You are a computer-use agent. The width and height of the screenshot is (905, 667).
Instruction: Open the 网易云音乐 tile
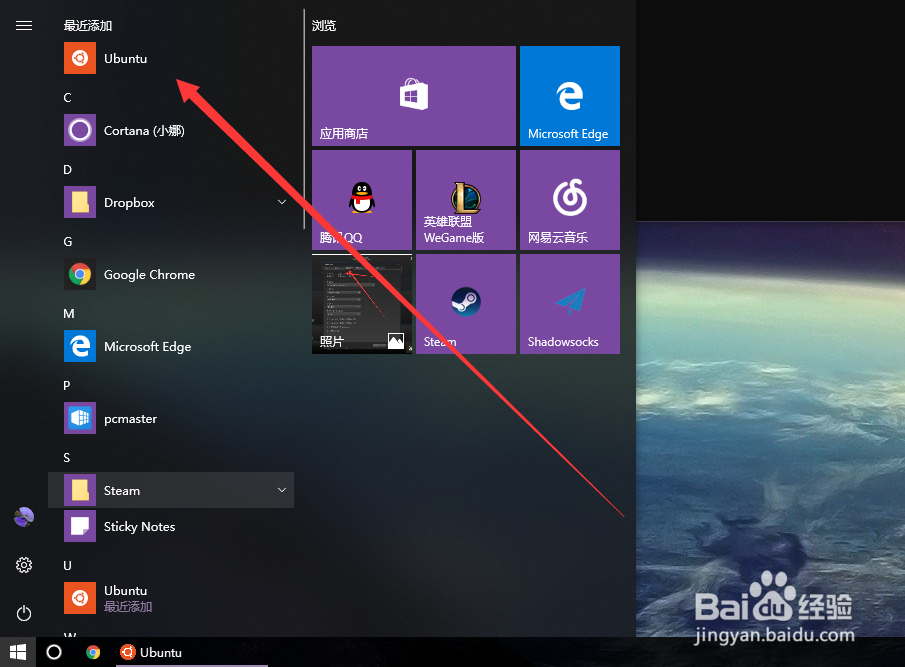(570, 200)
